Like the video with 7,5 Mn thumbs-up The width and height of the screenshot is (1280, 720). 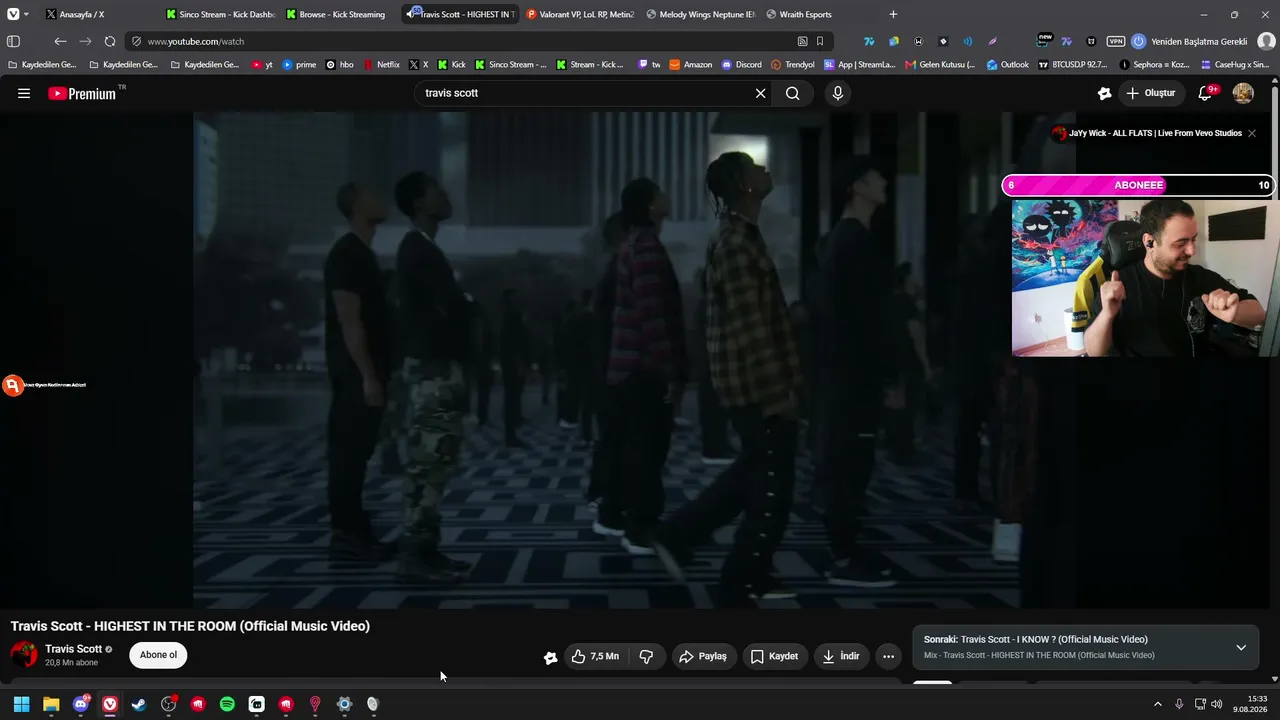click(595, 656)
